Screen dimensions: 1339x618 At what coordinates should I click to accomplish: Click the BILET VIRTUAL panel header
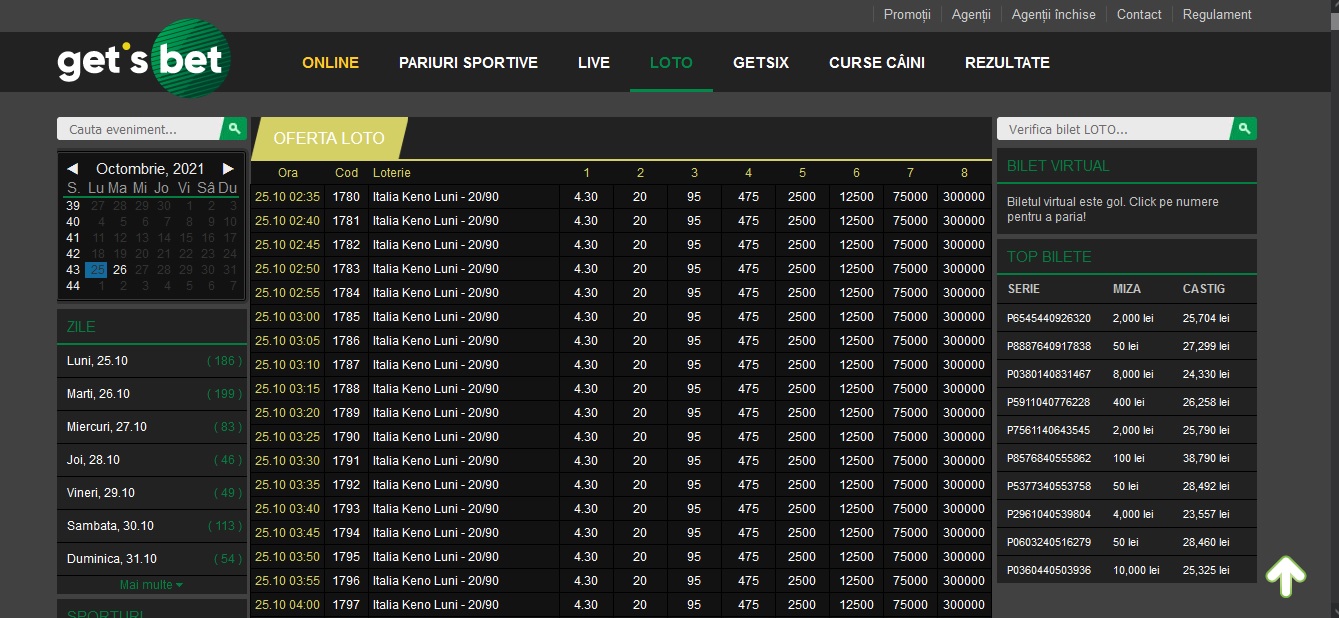[1127, 166]
